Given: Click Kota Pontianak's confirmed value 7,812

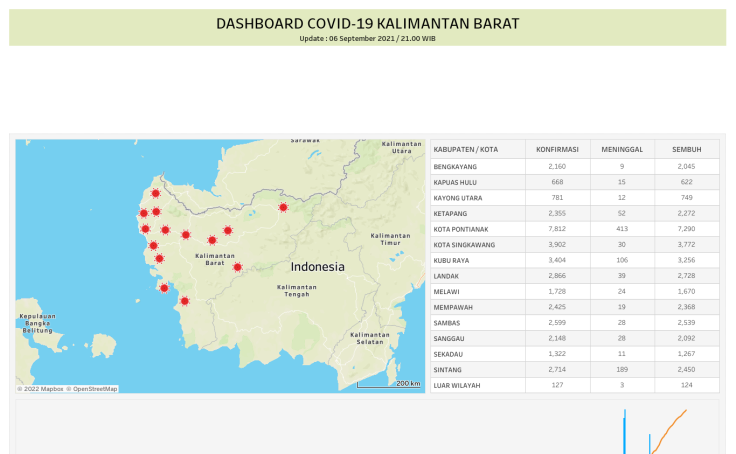Looking at the screenshot, I should click(557, 229).
